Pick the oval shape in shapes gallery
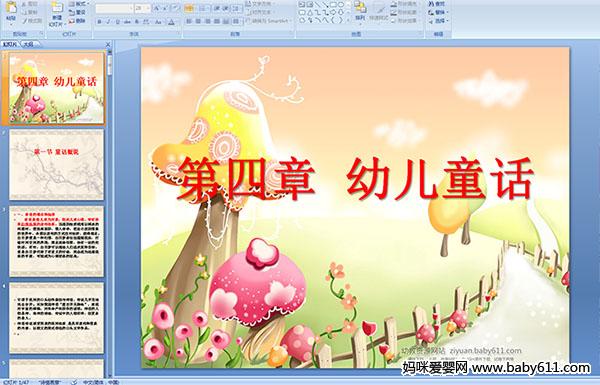The image size is (600, 385). pyautogui.click(x=341, y=4)
